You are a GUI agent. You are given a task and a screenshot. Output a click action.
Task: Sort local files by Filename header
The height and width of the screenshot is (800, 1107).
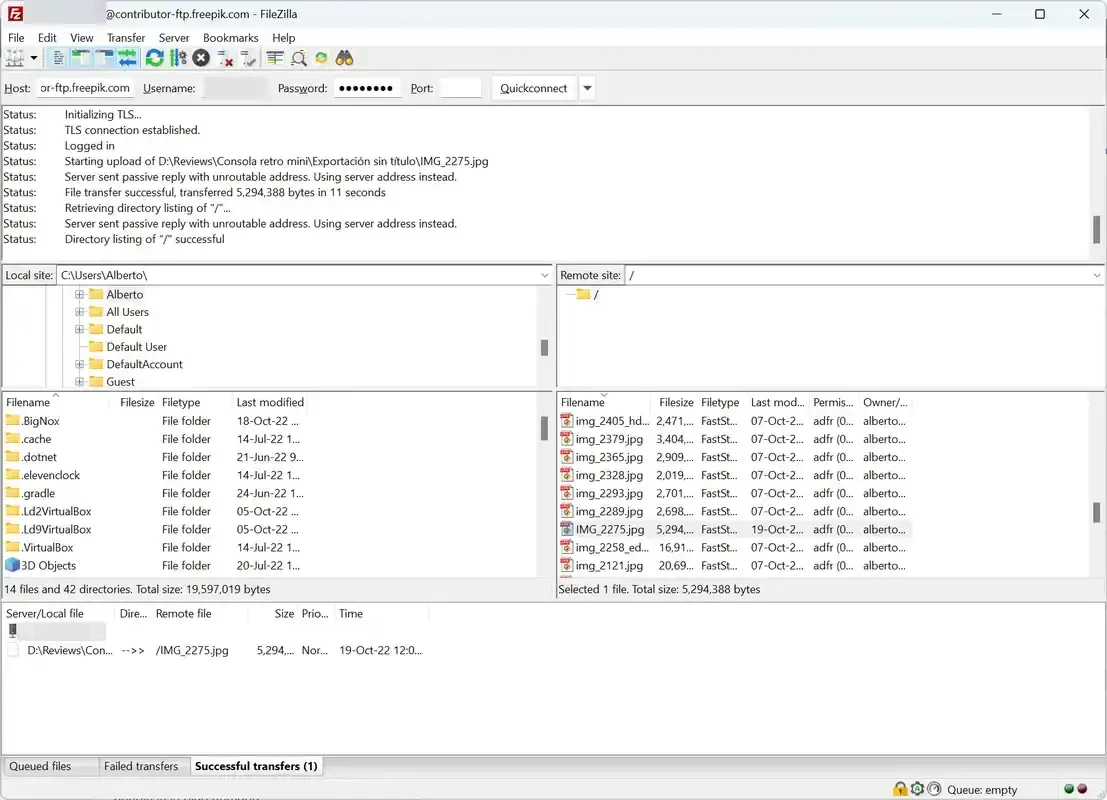click(x=56, y=402)
